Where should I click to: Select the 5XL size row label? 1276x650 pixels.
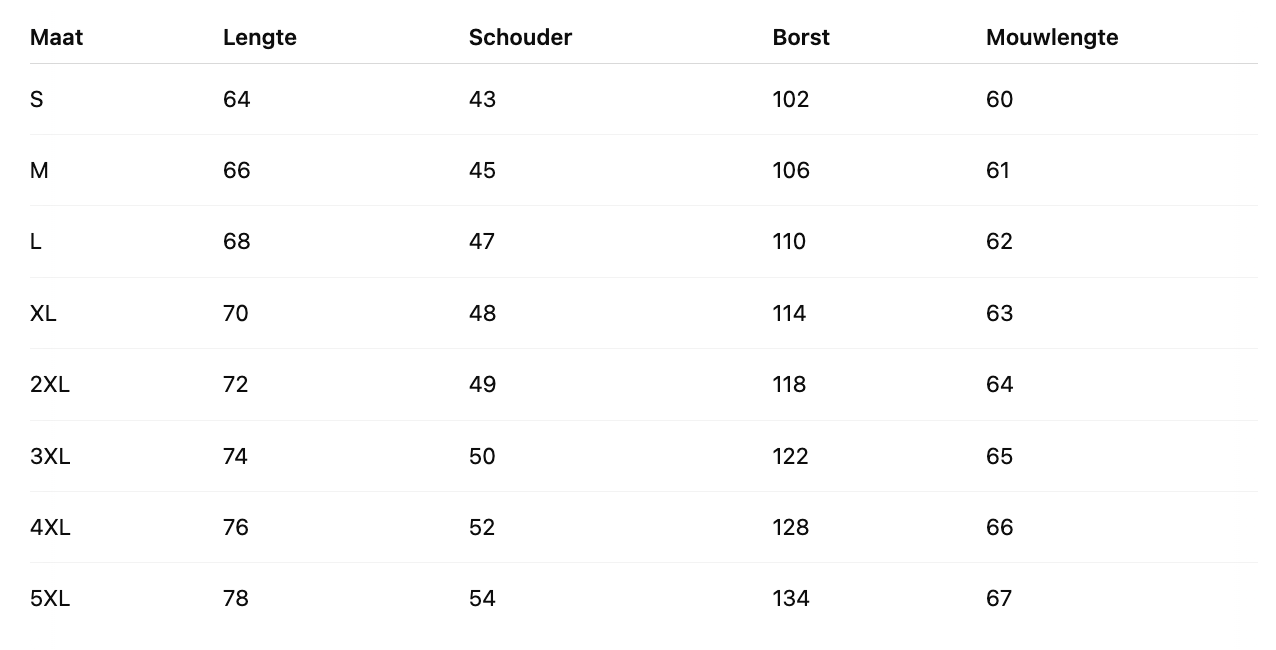tap(50, 598)
